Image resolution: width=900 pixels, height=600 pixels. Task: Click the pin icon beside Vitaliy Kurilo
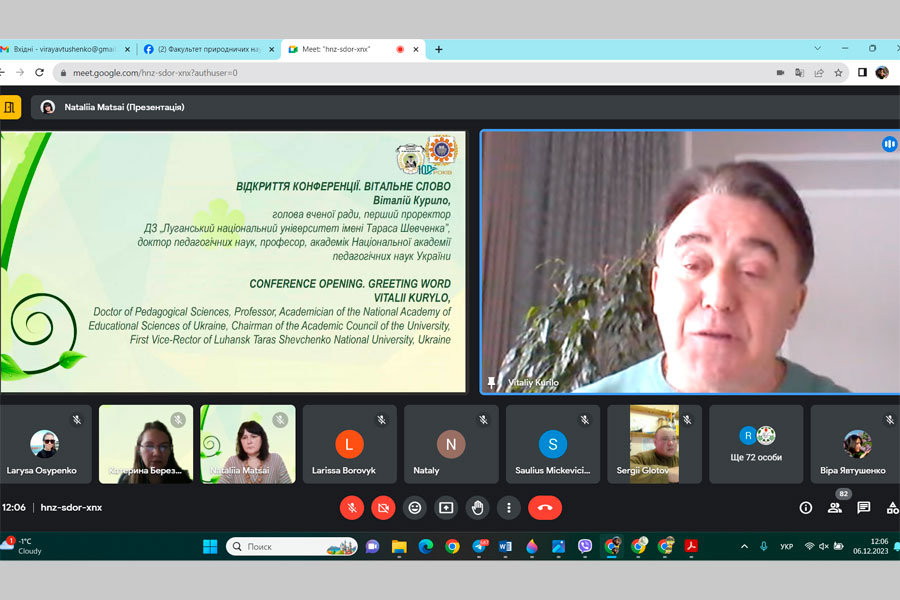[491, 382]
